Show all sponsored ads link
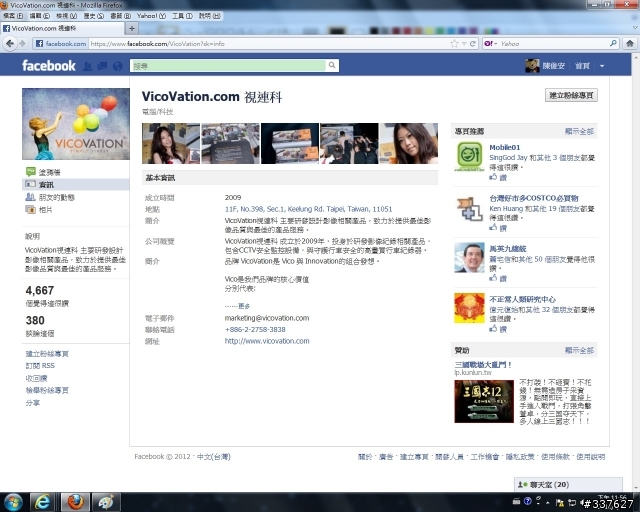 tap(579, 350)
